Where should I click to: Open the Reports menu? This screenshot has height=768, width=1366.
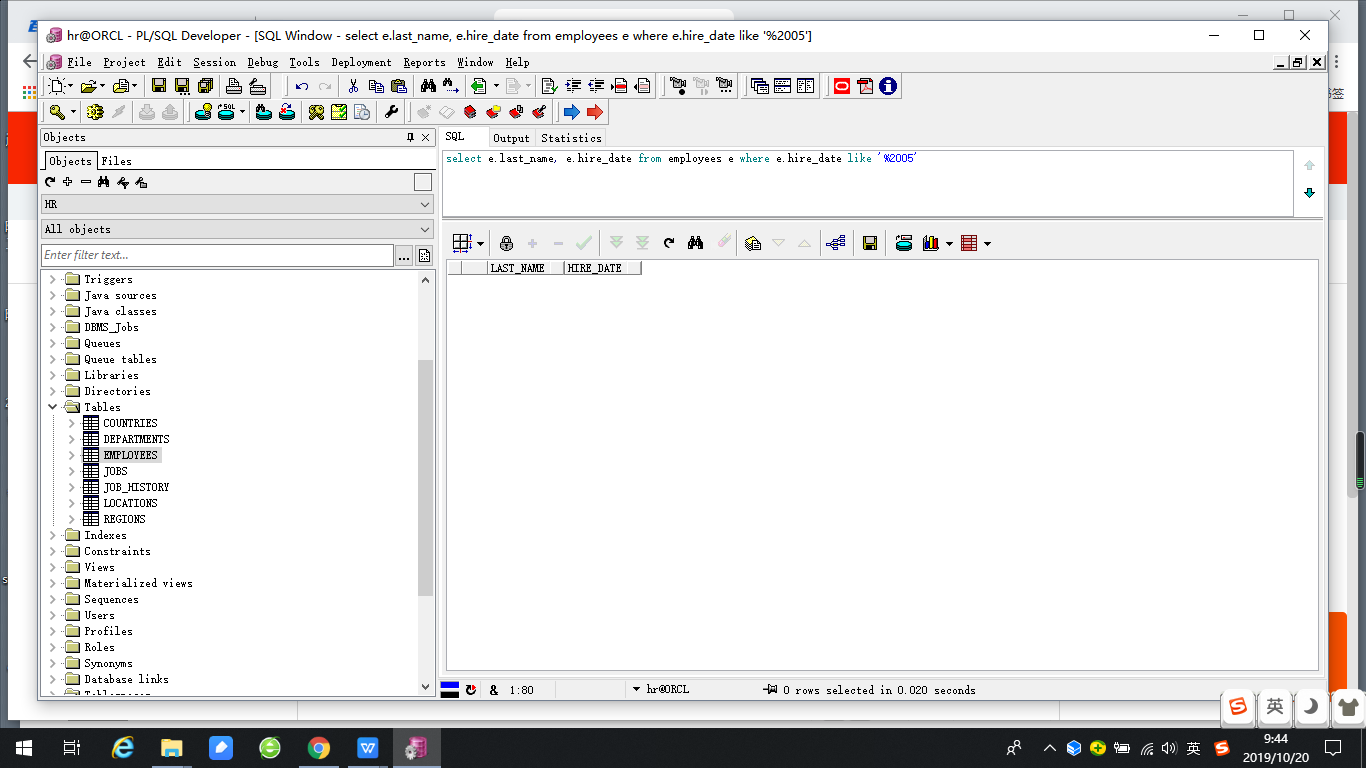tap(425, 62)
